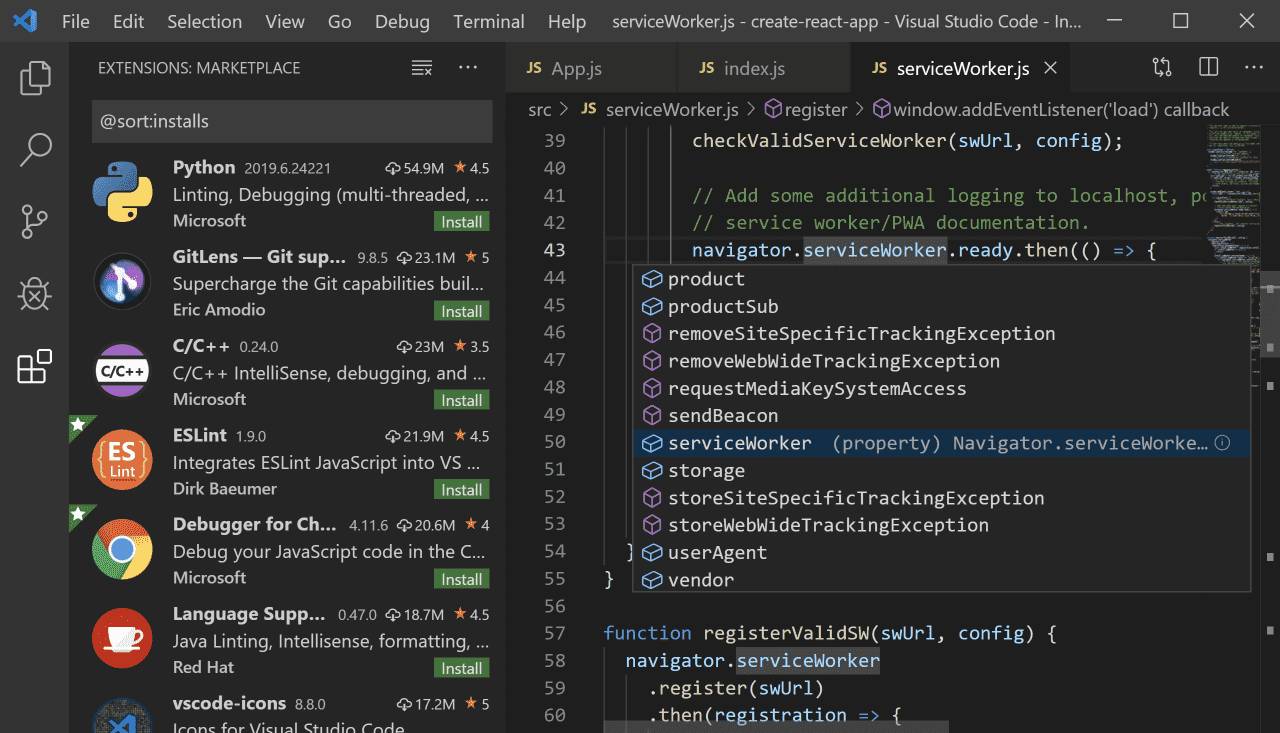Click the vscode-icons extension logo
1280x733 pixels.
click(122, 717)
